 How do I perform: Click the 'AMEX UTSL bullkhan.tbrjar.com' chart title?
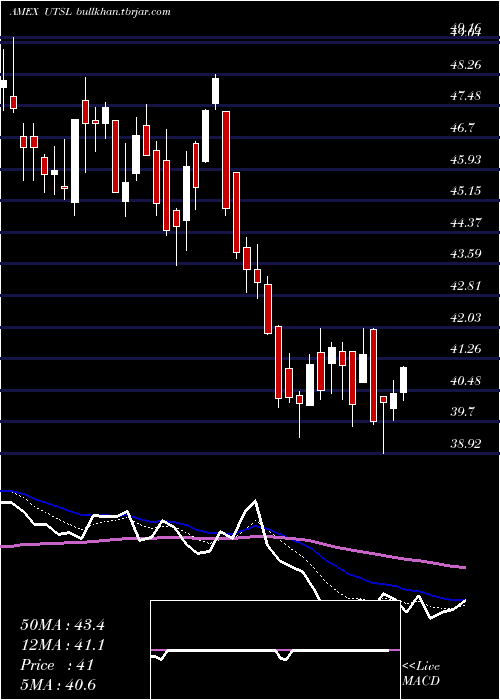[90, 11]
